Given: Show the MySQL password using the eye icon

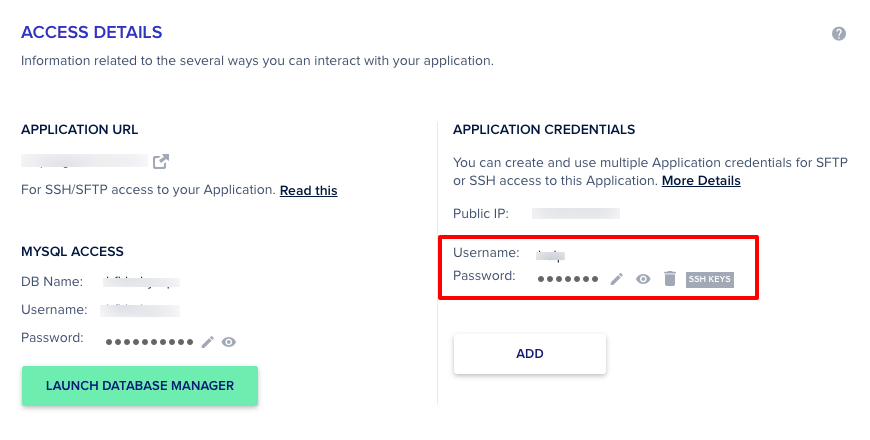Looking at the screenshot, I should (x=229, y=342).
